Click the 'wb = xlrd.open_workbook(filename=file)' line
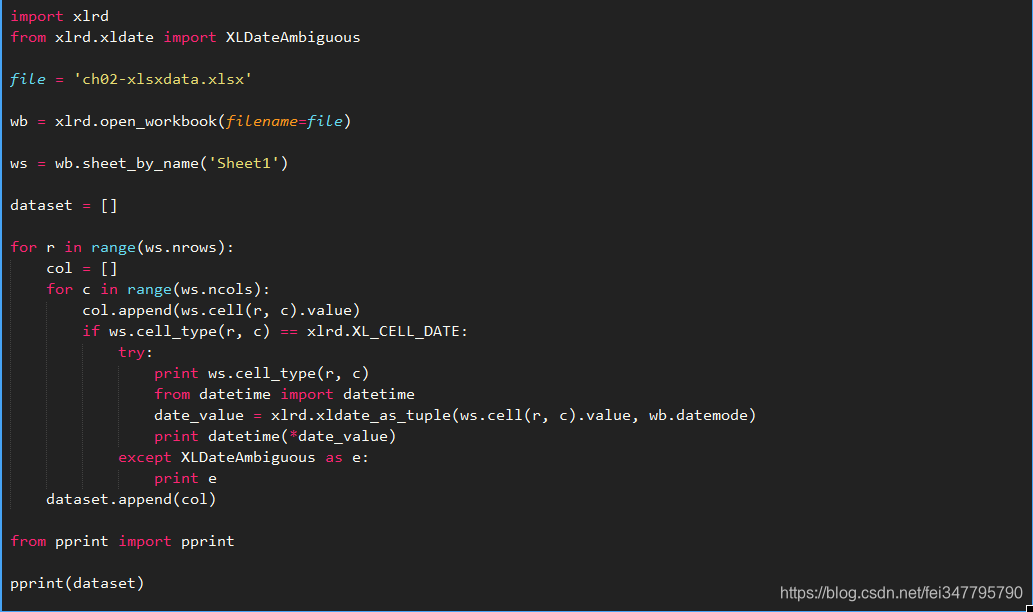 point(181,121)
